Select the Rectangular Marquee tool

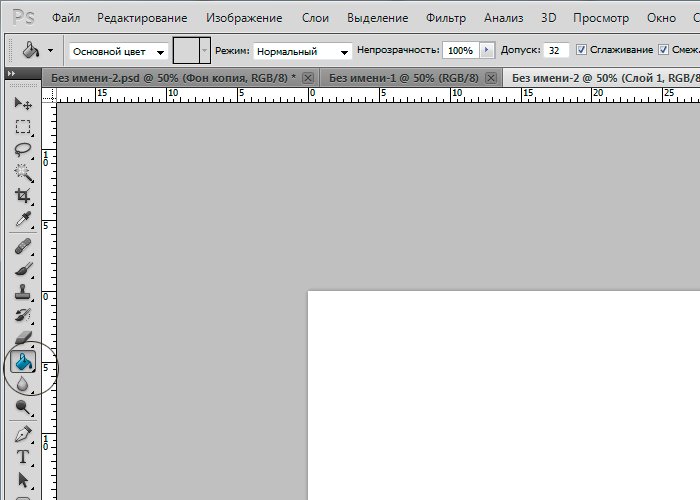coord(22,127)
